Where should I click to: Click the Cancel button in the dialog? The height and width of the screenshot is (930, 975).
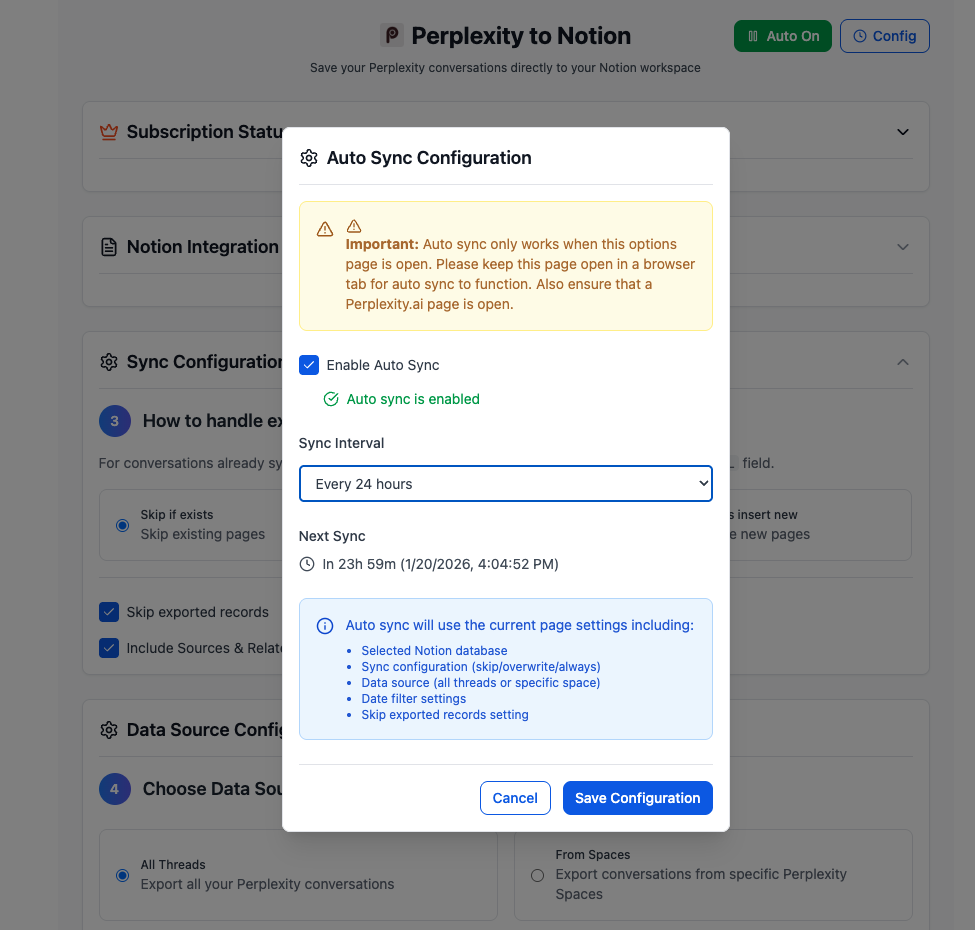pyautogui.click(x=515, y=798)
